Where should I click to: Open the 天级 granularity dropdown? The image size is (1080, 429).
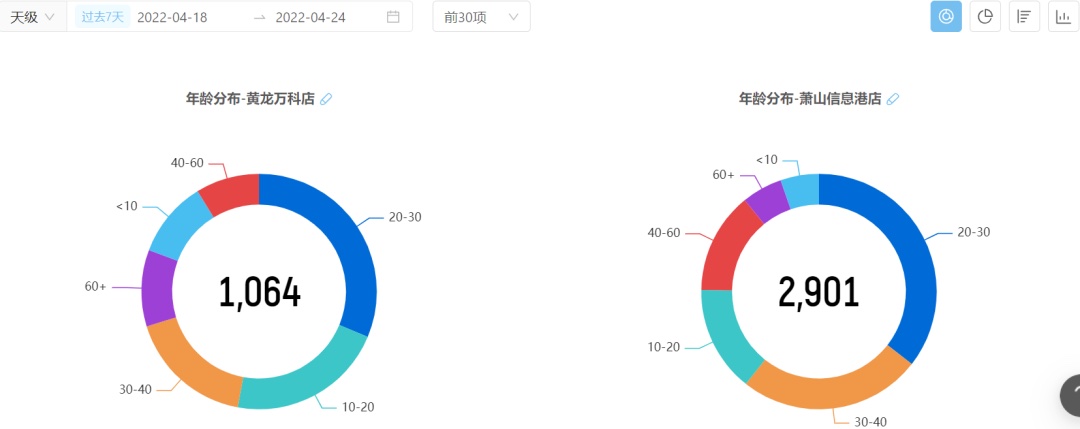tap(33, 17)
